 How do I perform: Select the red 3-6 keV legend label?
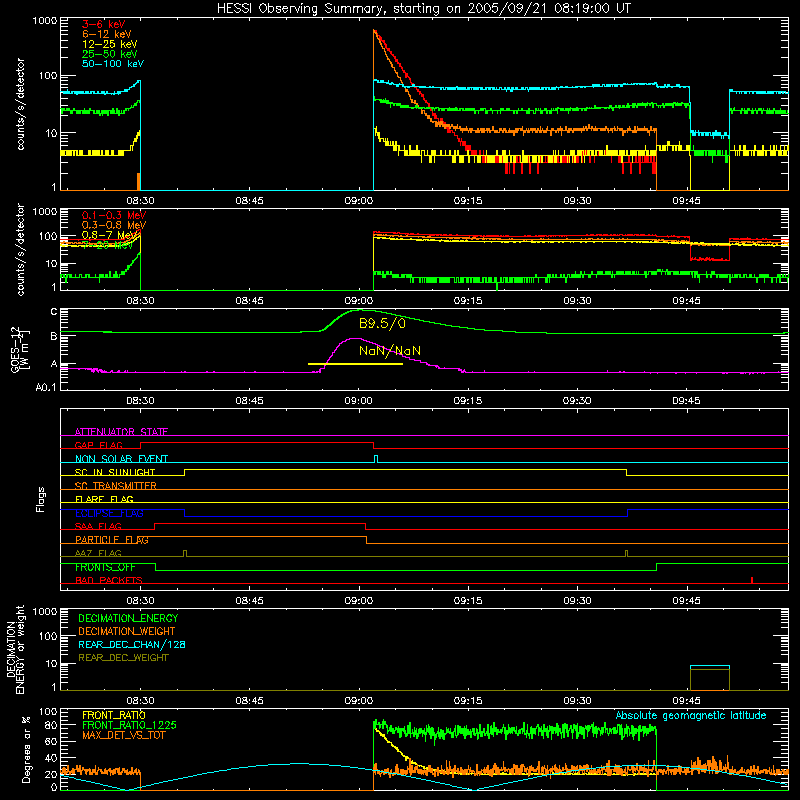tap(104, 24)
